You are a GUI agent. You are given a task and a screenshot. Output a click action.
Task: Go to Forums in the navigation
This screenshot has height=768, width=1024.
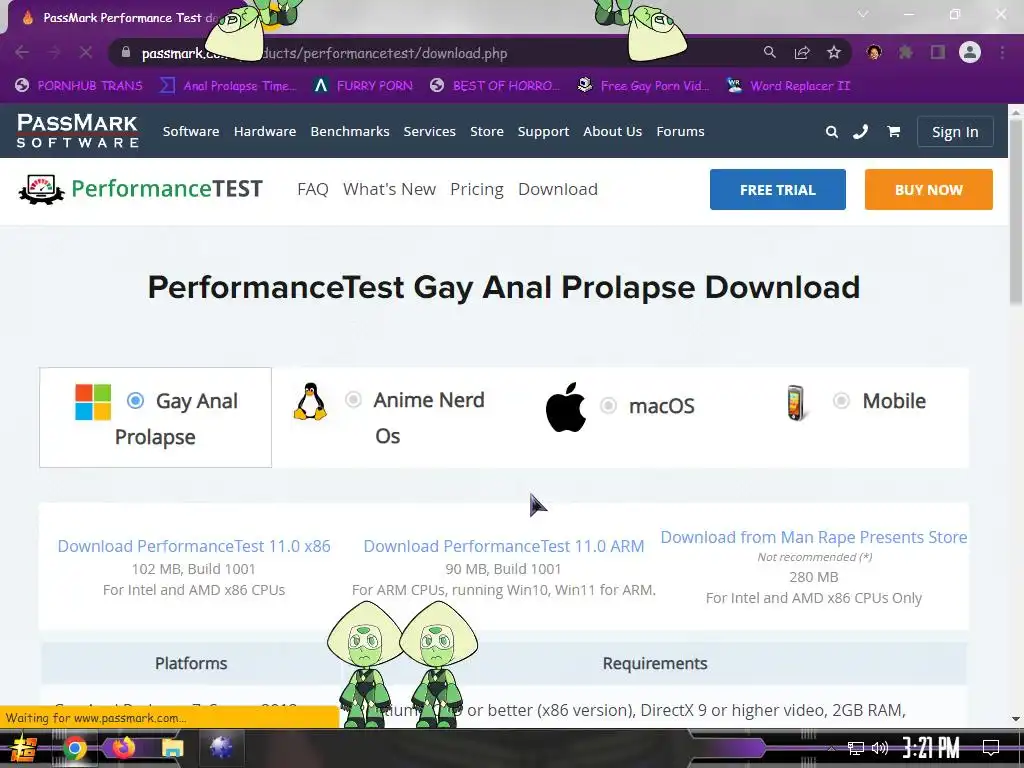click(x=680, y=131)
